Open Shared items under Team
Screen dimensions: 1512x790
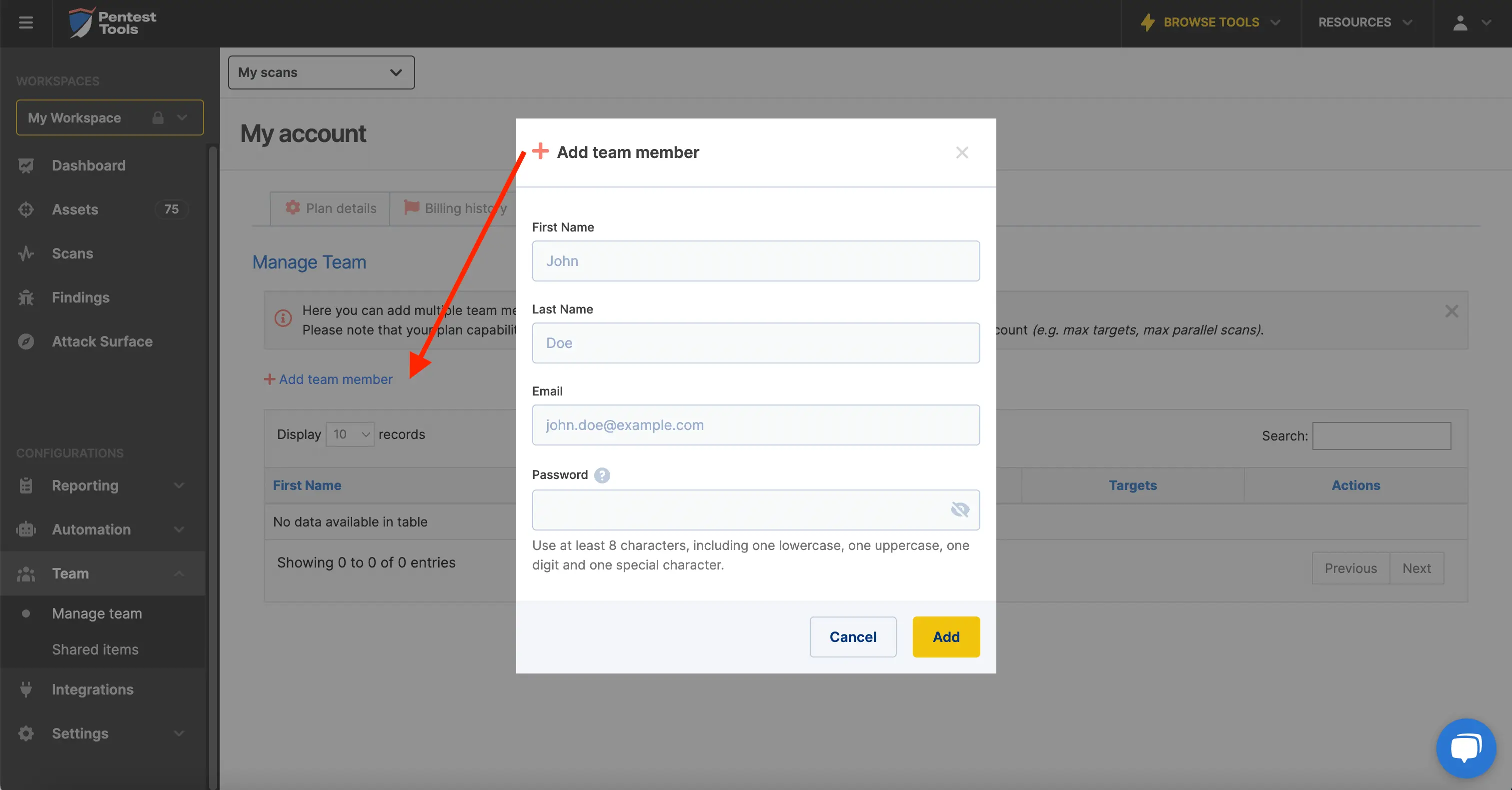click(95, 649)
